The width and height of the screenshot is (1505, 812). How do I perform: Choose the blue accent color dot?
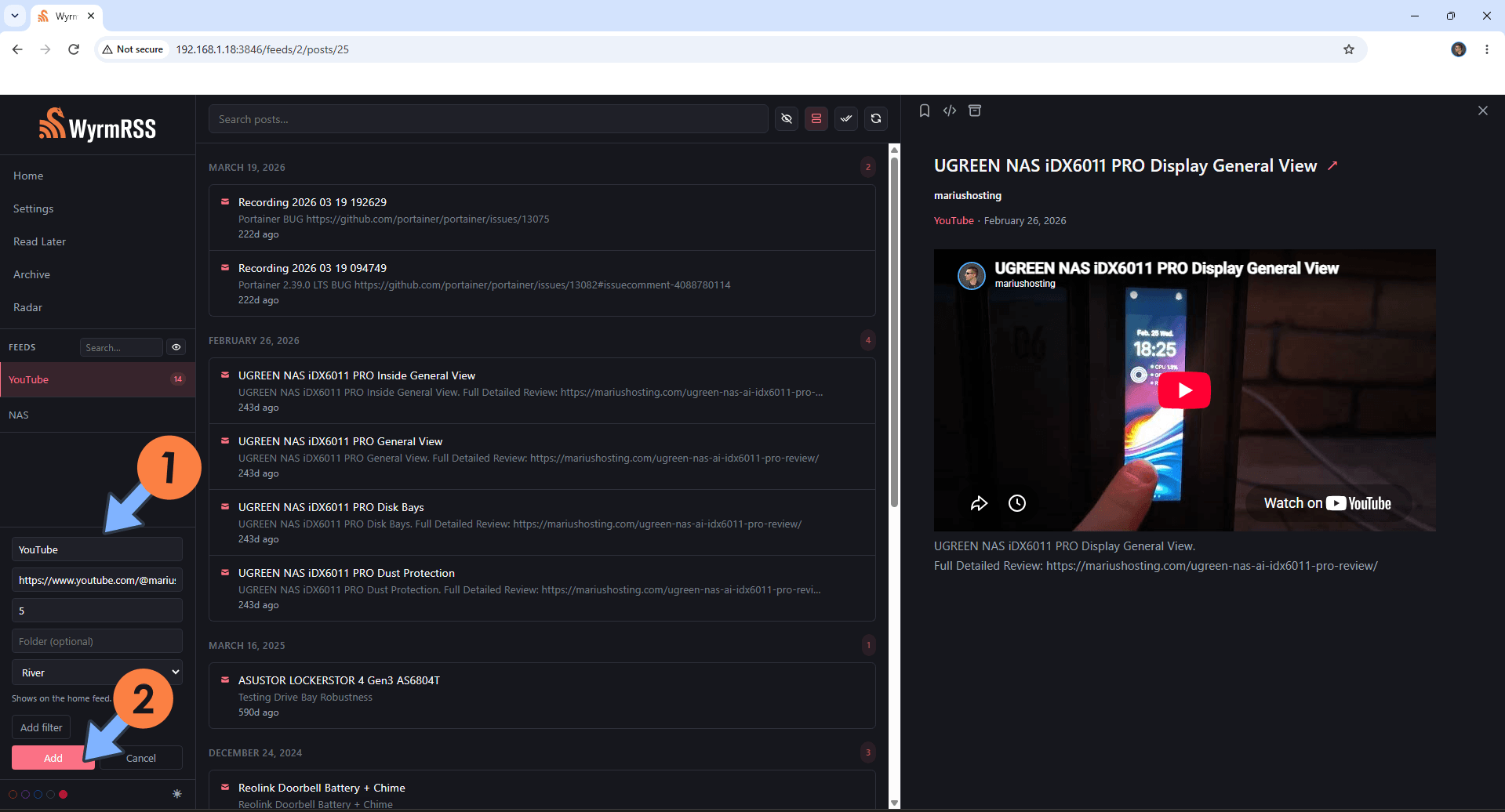coord(38,794)
